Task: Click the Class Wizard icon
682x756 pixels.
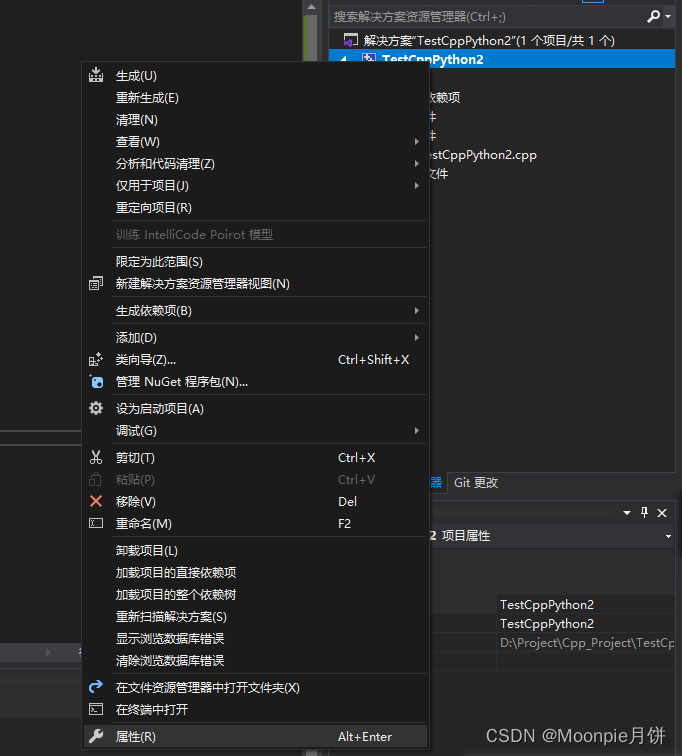Action: point(96,360)
